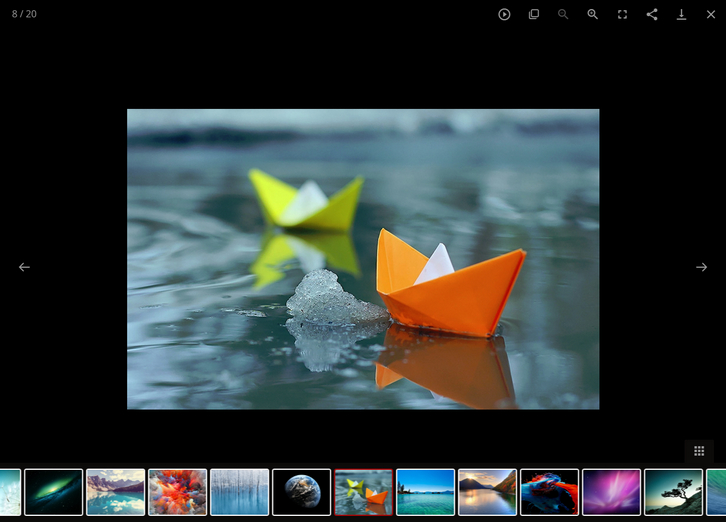Toggle the thumbnail strip grid button
Screen dimensions: 726x522
pyautogui.click(x=699, y=451)
